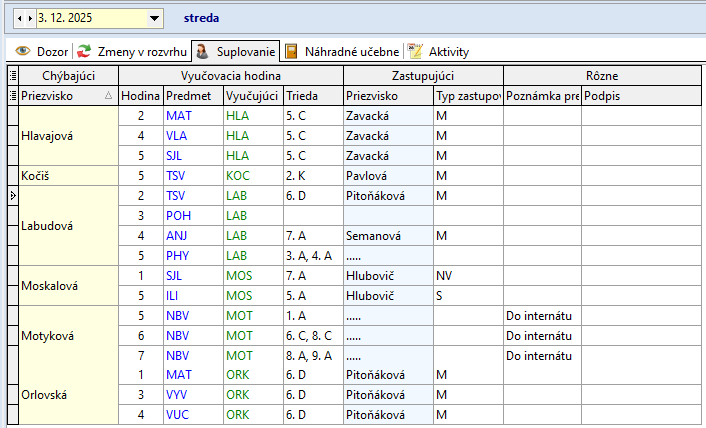The image size is (706, 428).
Task: Click the column chooser icon beside Priezvisko
Action: click(12, 96)
